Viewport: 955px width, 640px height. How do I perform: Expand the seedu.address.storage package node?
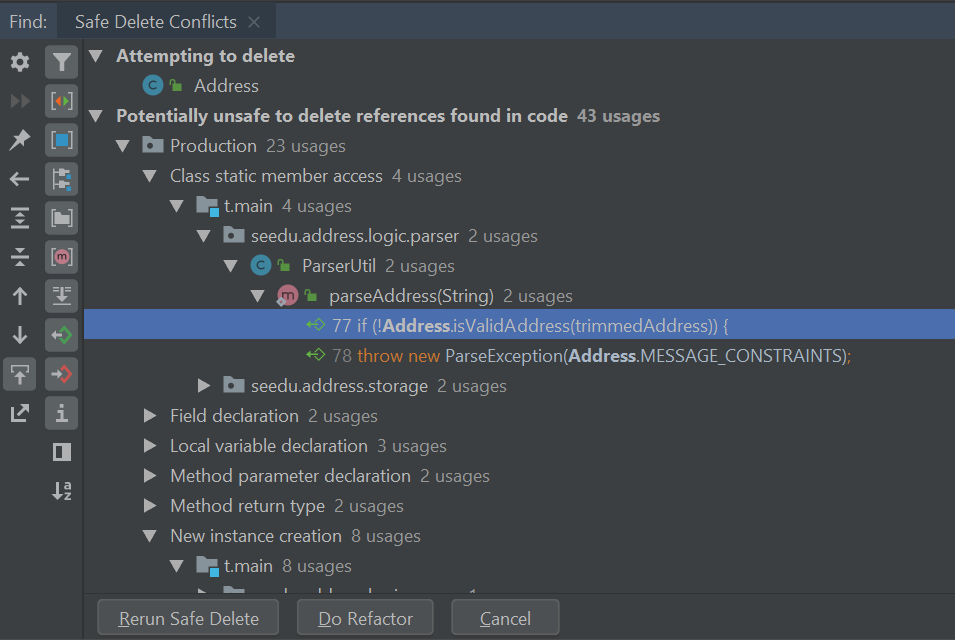point(204,385)
